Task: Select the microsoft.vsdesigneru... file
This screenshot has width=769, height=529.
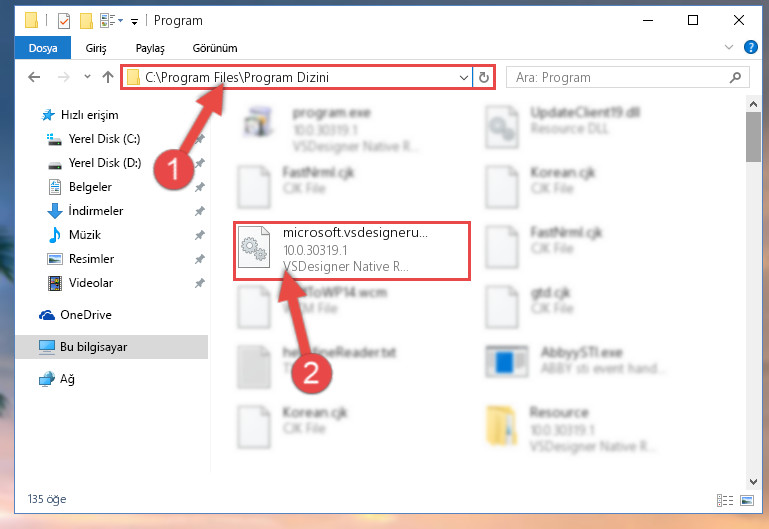Action: pyautogui.click(x=352, y=251)
